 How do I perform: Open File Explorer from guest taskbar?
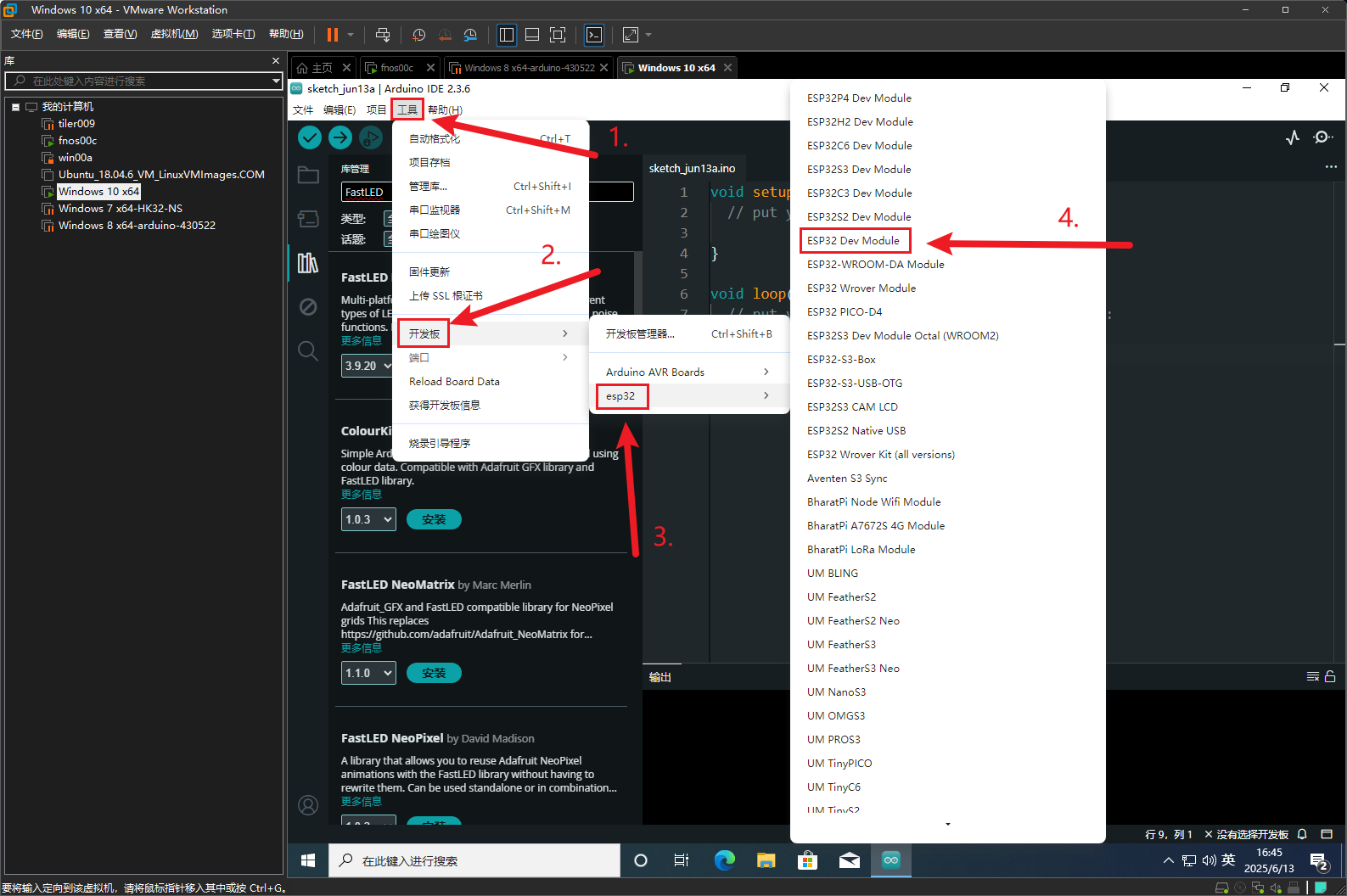tap(766, 860)
